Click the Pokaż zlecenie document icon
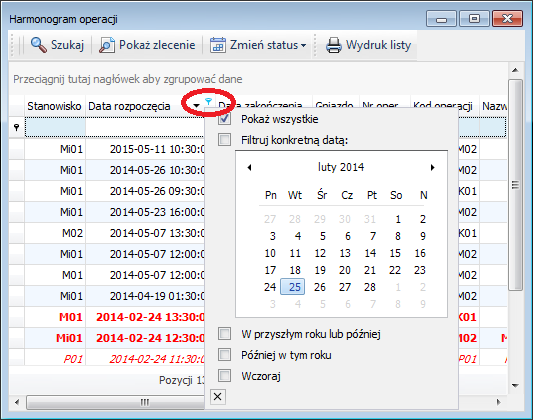The height and width of the screenshot is (420, 533). (x=107, y=45)
